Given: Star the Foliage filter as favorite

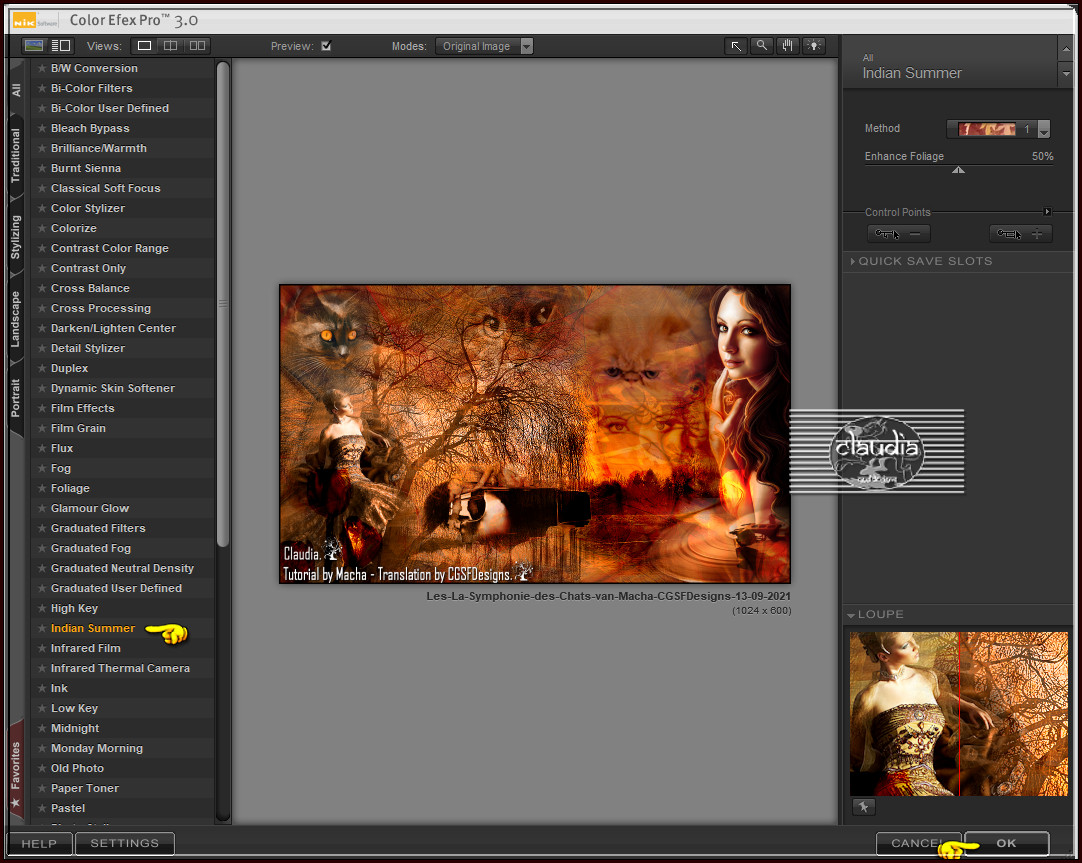Looking at the screenshot, I should pos(42,488).
